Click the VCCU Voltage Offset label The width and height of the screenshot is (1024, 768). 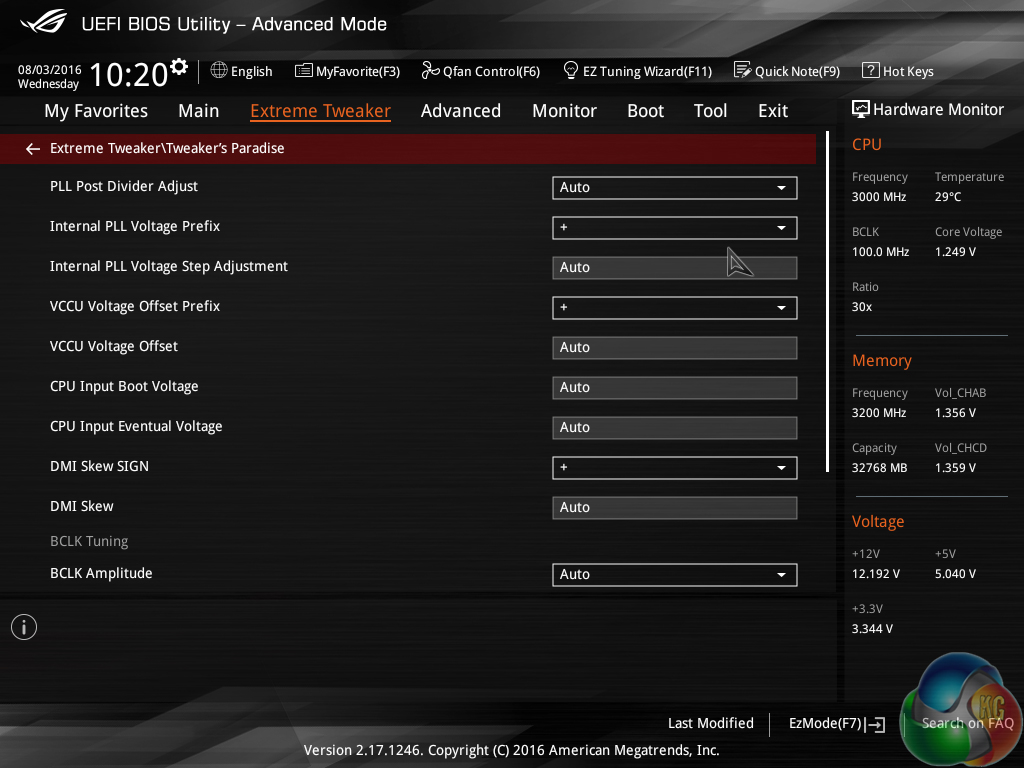pos(114,346)
